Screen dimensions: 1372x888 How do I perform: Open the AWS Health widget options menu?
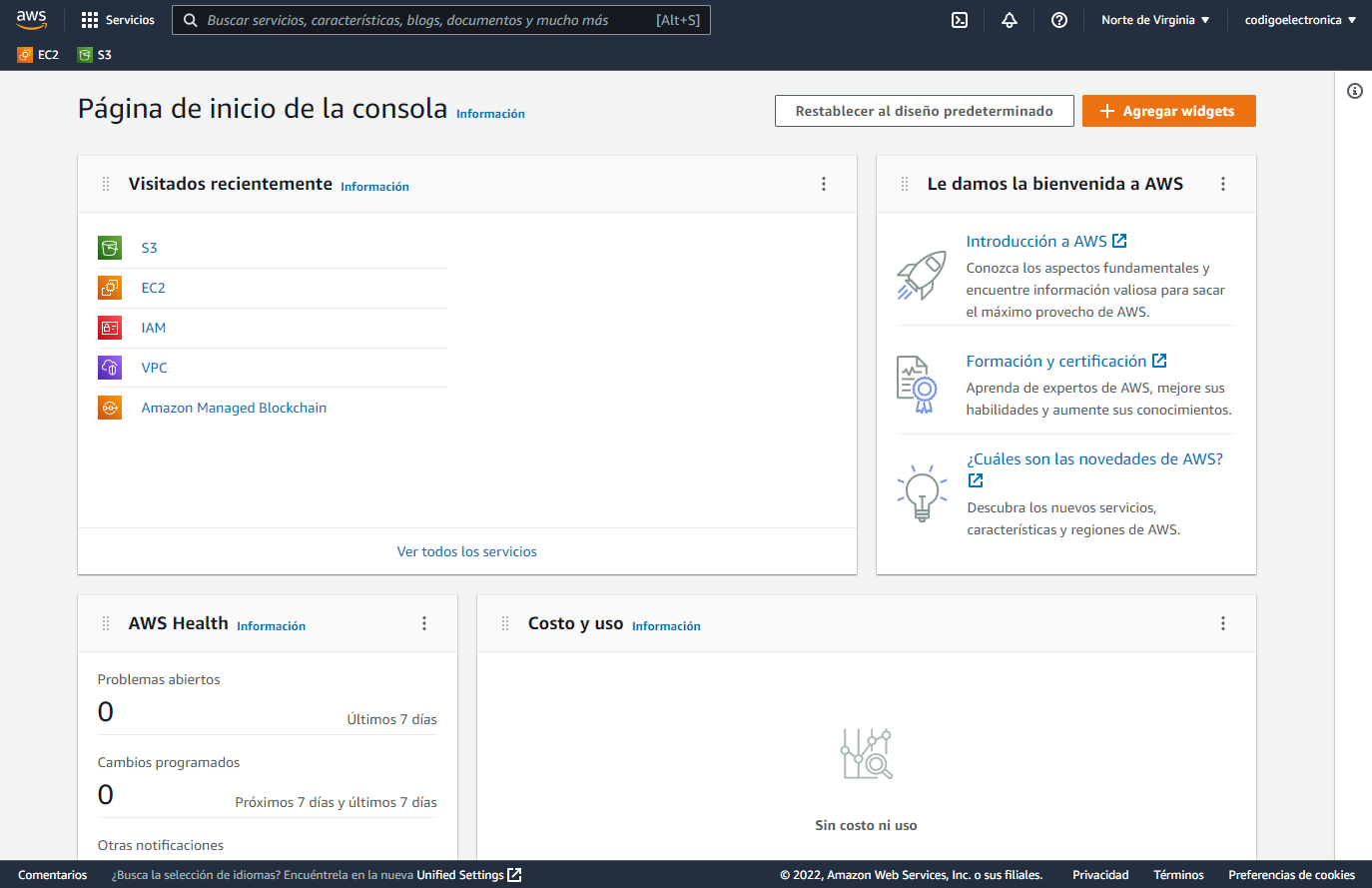click(424, 623)
